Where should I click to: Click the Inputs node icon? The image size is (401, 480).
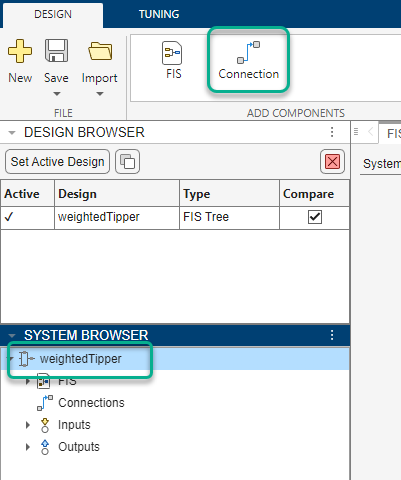(x=45, y=425)
